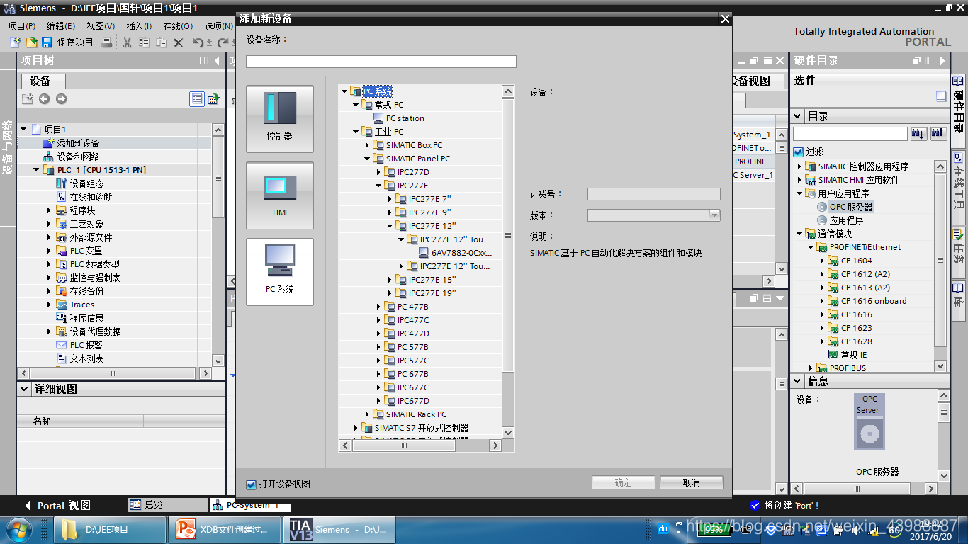Click the New project toolbar icon
Viewport: 968px width, 545px height.
point(16,42)
